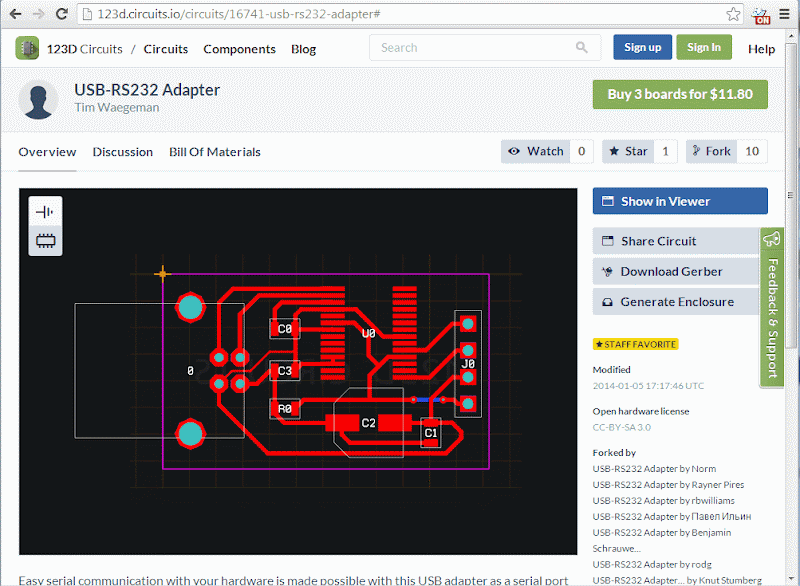
Task: Open the Overview tab
Action: pos(47,152)
